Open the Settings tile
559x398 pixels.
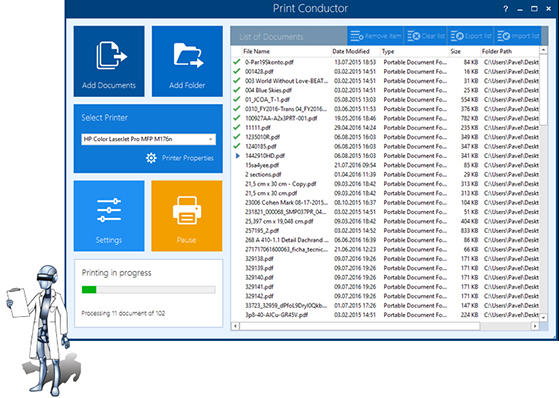click(109, 216)
